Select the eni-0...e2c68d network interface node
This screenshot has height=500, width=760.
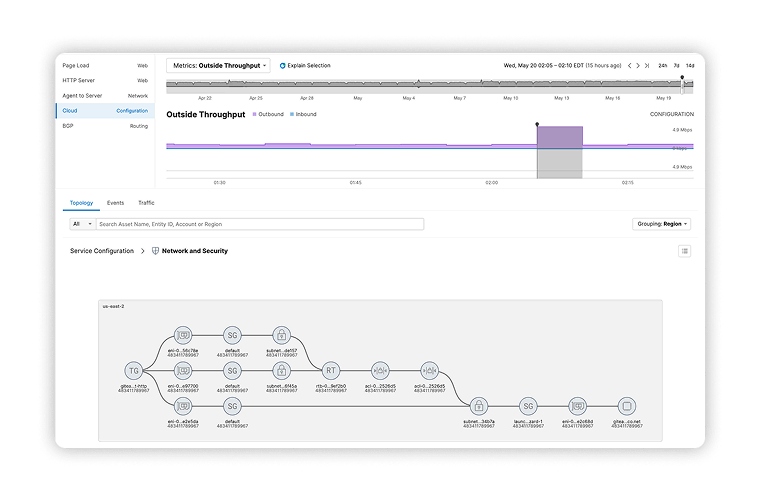coord(577,406)
